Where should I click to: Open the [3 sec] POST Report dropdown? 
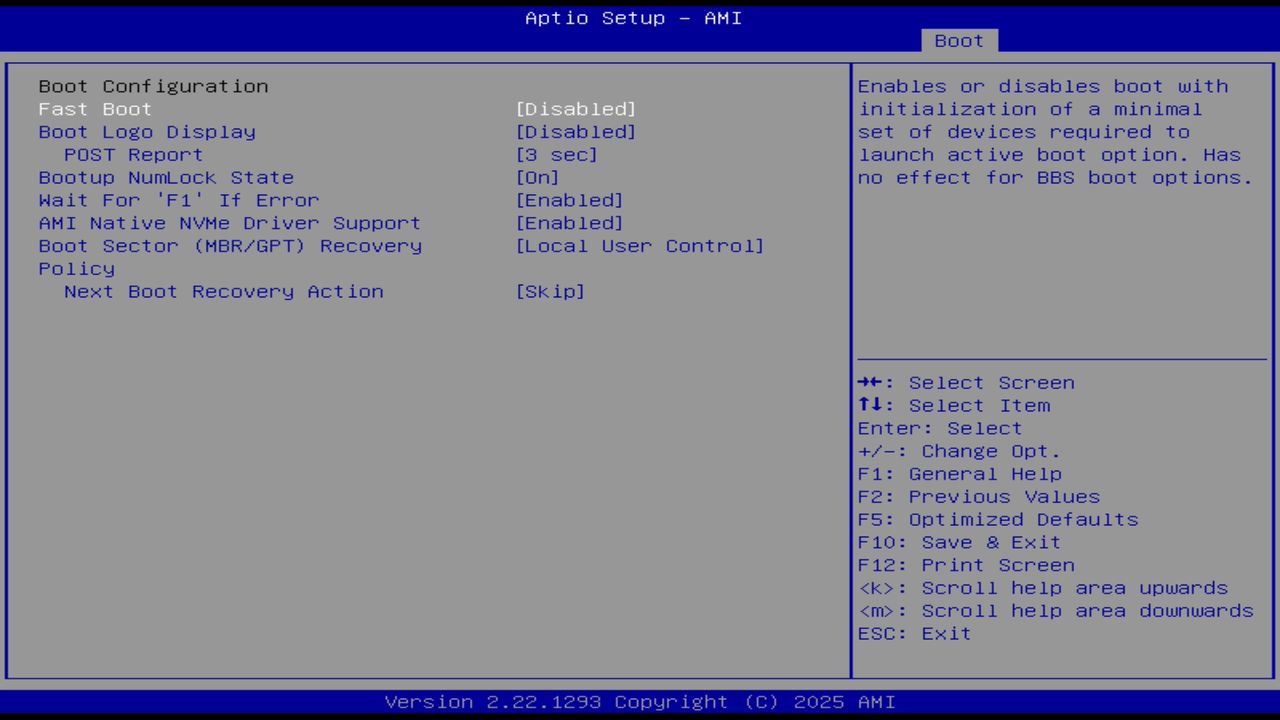(556, 154)
